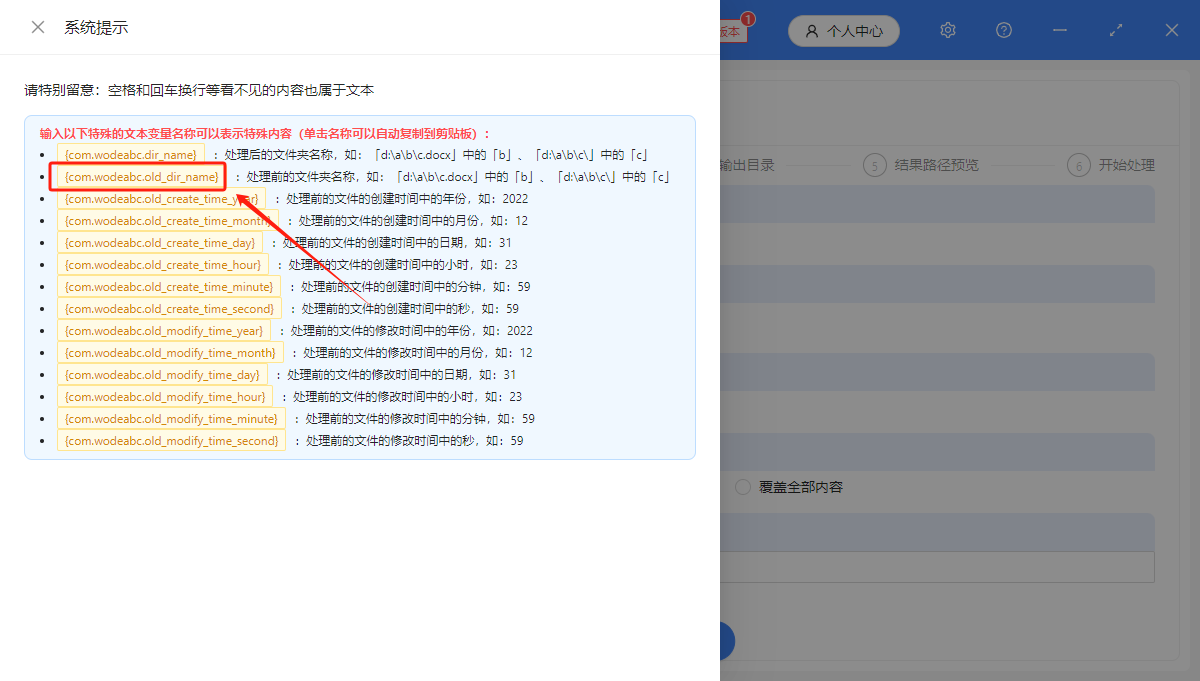Open the settings gear icon

point(947,30)
